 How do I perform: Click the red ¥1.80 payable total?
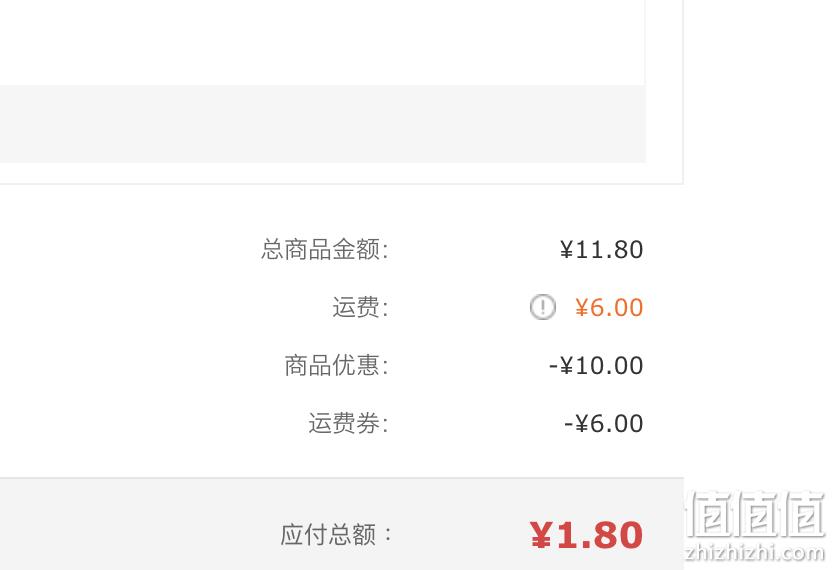[x=586, y=535]
